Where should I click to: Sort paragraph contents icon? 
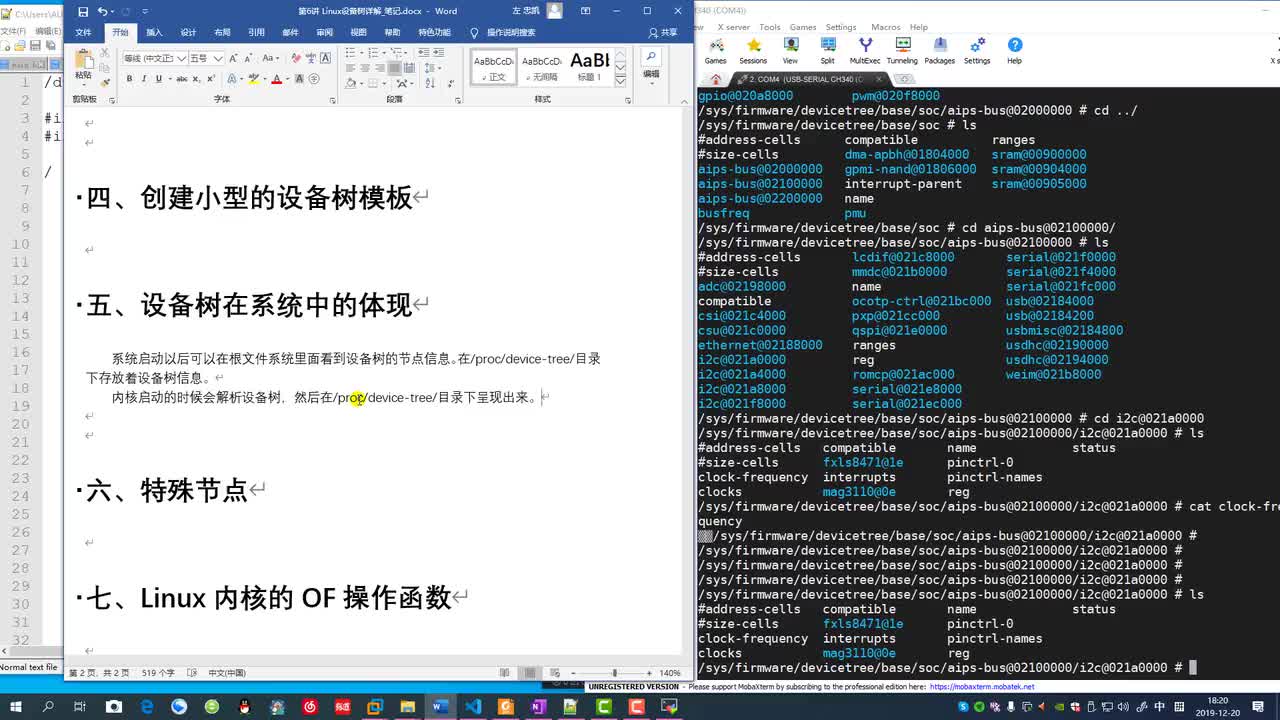pos(430,84)
